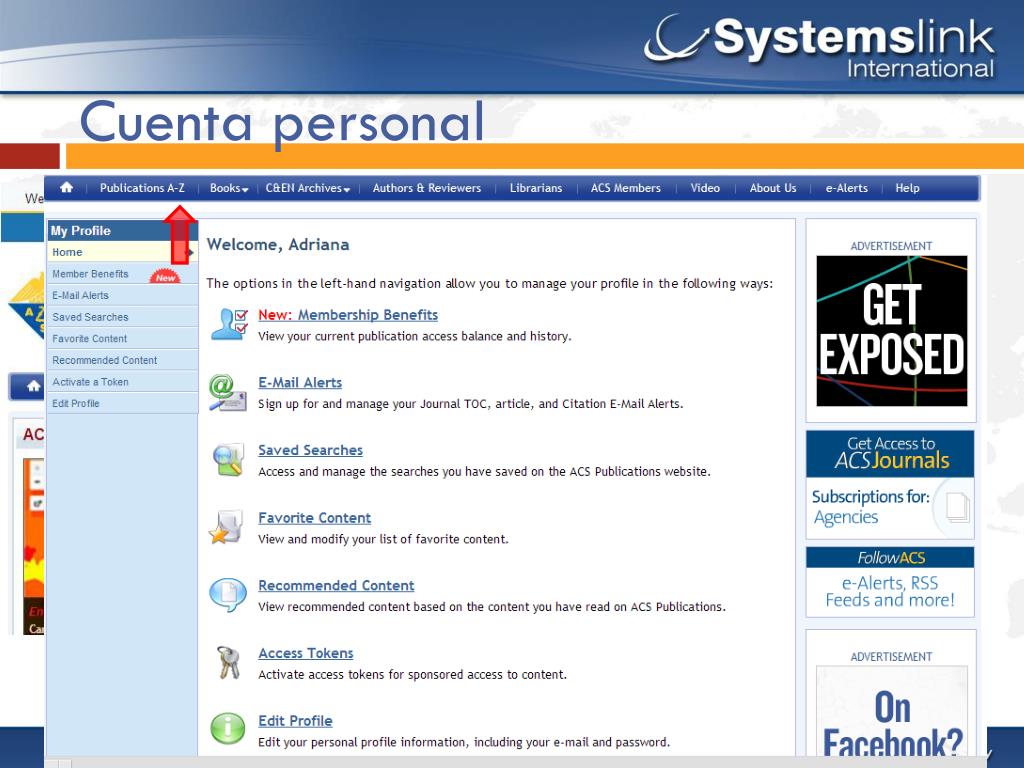Select E-Mail Alerts in the sidebar
Screen dimensions: 1024x768
122,295
